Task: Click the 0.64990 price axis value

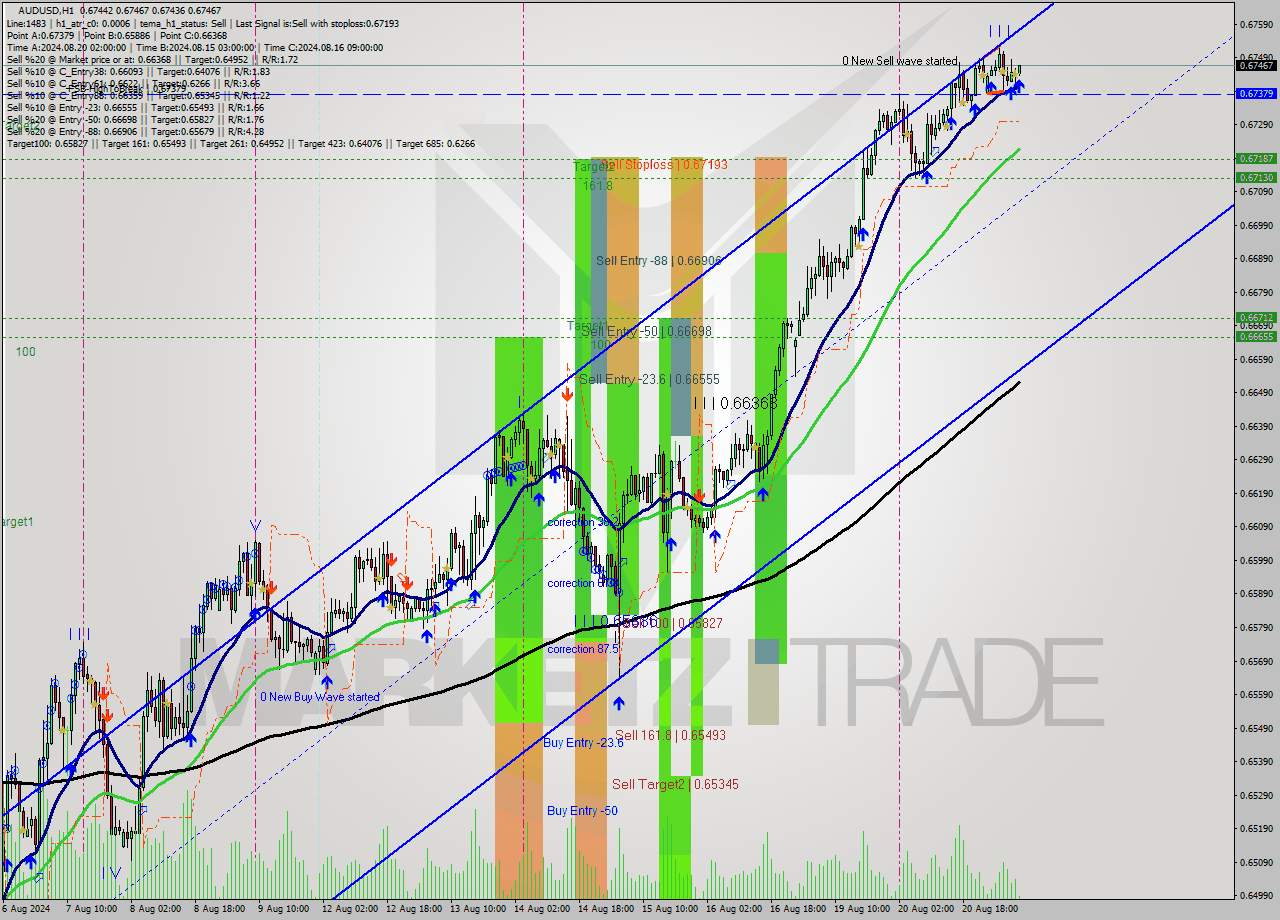Action: tap(1256, 895)
